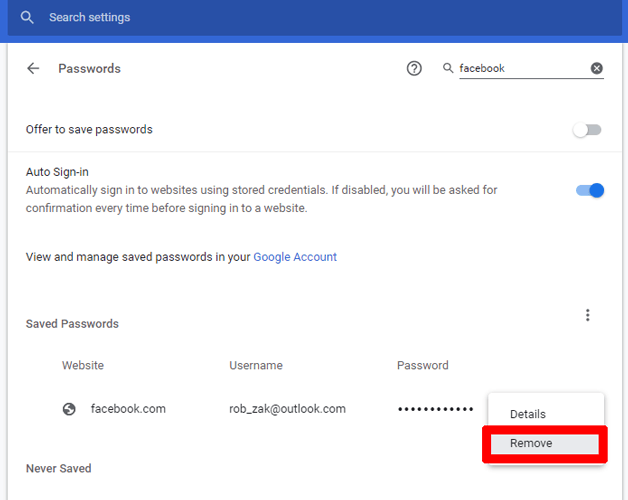Click the Offer to save passwords label
The width and height of the screenshot is (628, 500).
click(x=89, y=129)
